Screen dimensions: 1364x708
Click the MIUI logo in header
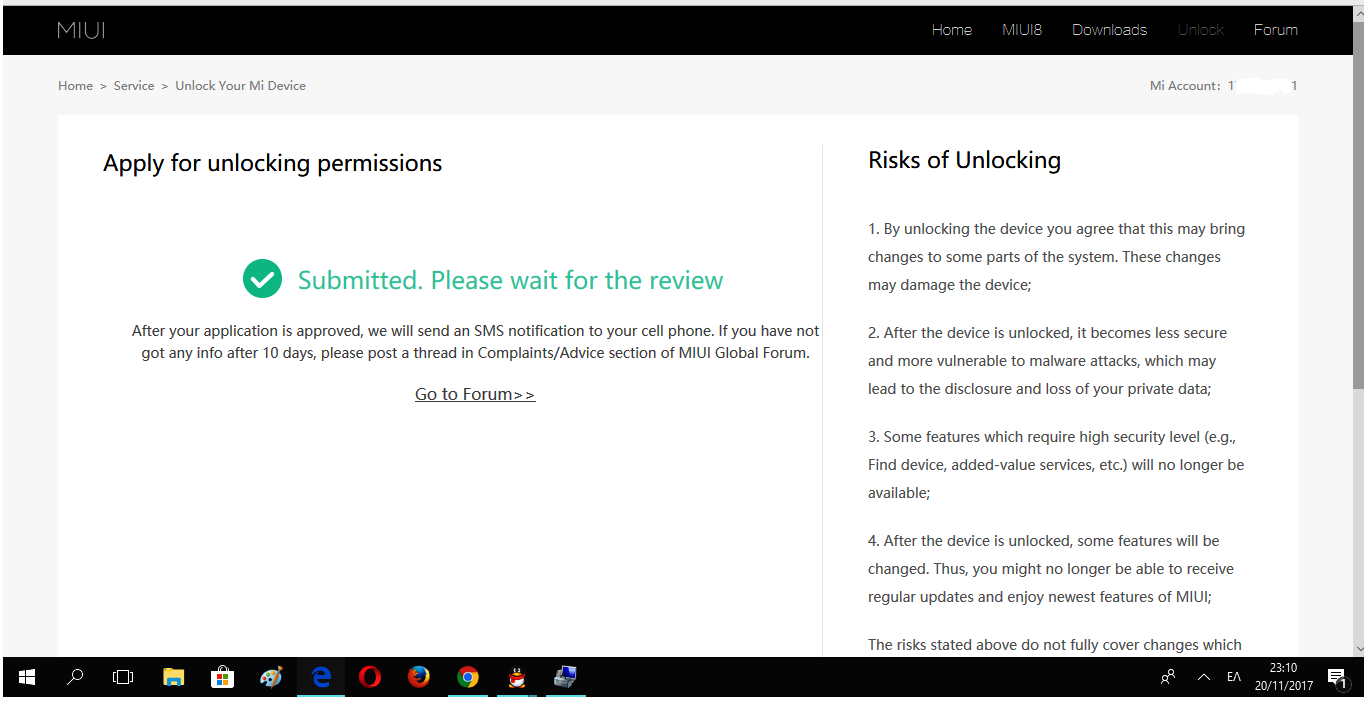coord(81,30)
